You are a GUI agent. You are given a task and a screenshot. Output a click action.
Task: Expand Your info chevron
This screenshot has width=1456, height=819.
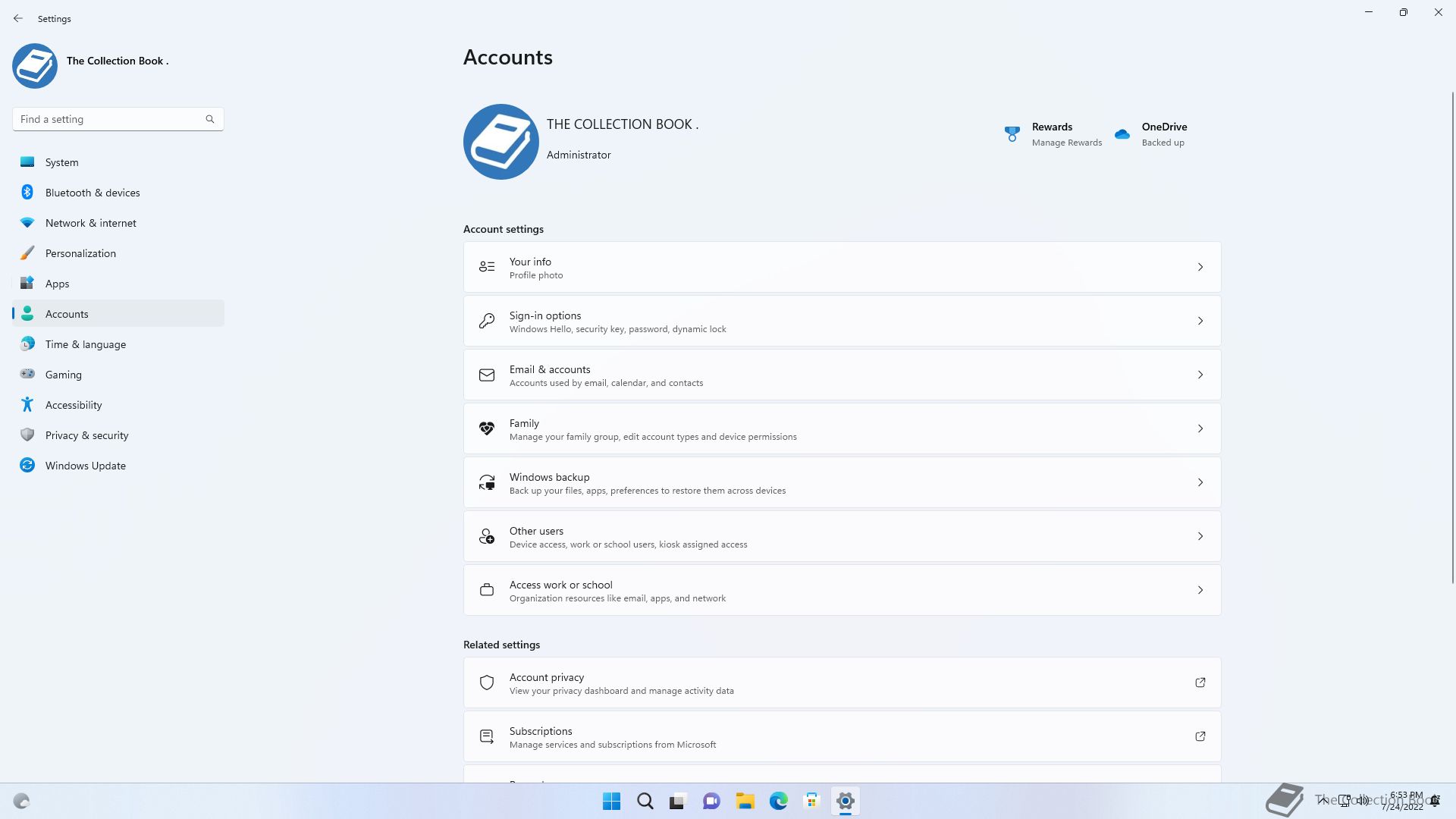[x=1200, y=267]
